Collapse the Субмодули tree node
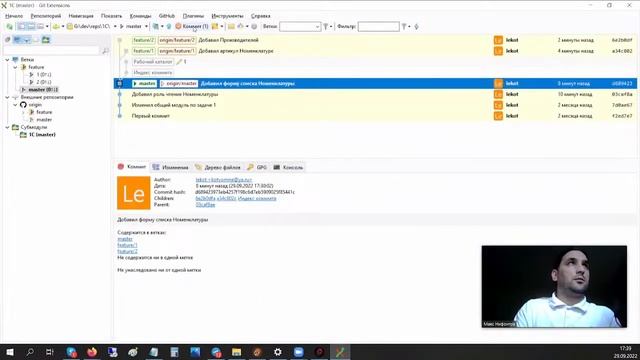 pyautogui.click(x=7, y=127)
